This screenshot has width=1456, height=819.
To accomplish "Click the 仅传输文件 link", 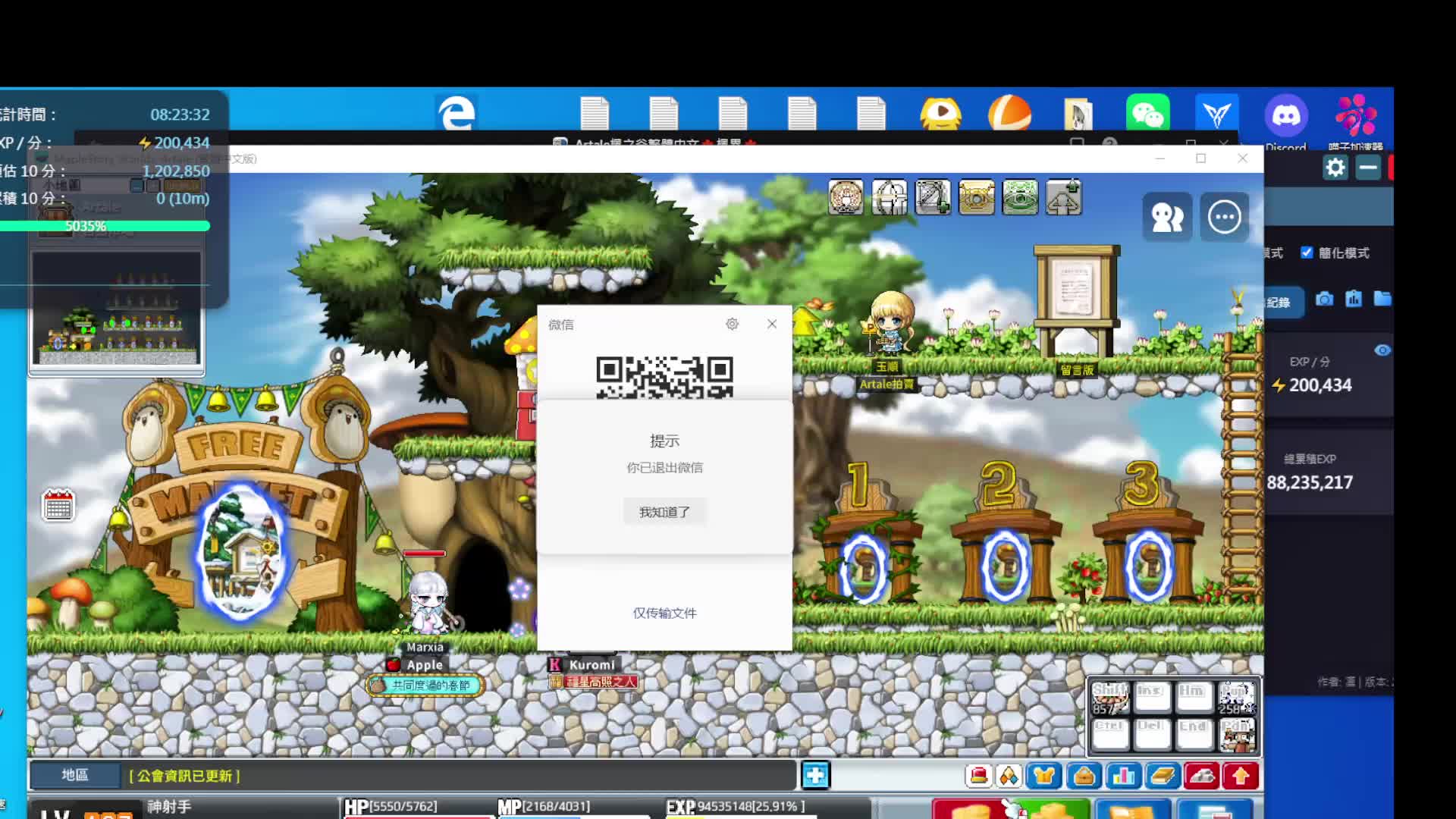I will (x=664, y=613).
